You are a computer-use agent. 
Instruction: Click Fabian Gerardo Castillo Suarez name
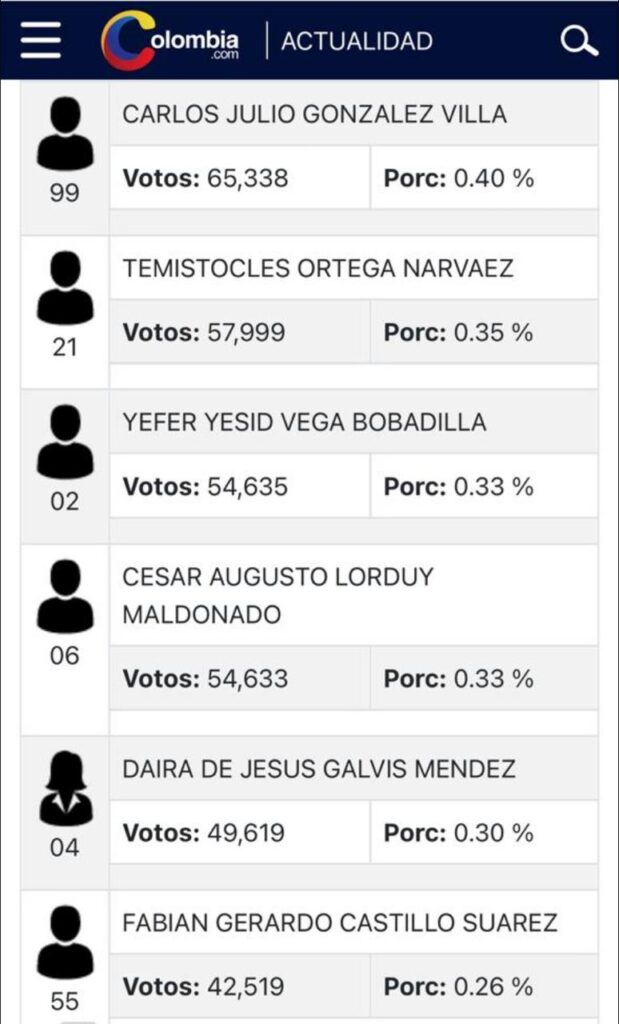340,923
